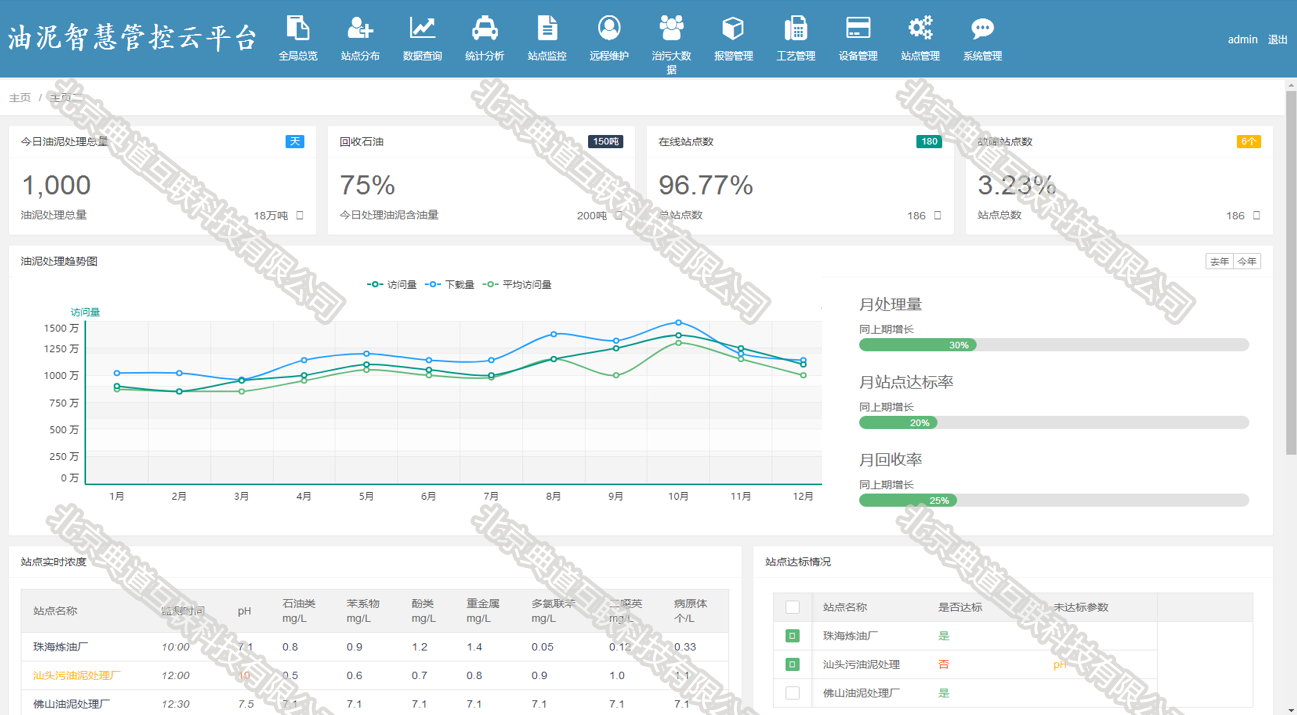1297x715 pixels.
Task: Click the 主页 breadcrumb link
Action: [20, 98]
